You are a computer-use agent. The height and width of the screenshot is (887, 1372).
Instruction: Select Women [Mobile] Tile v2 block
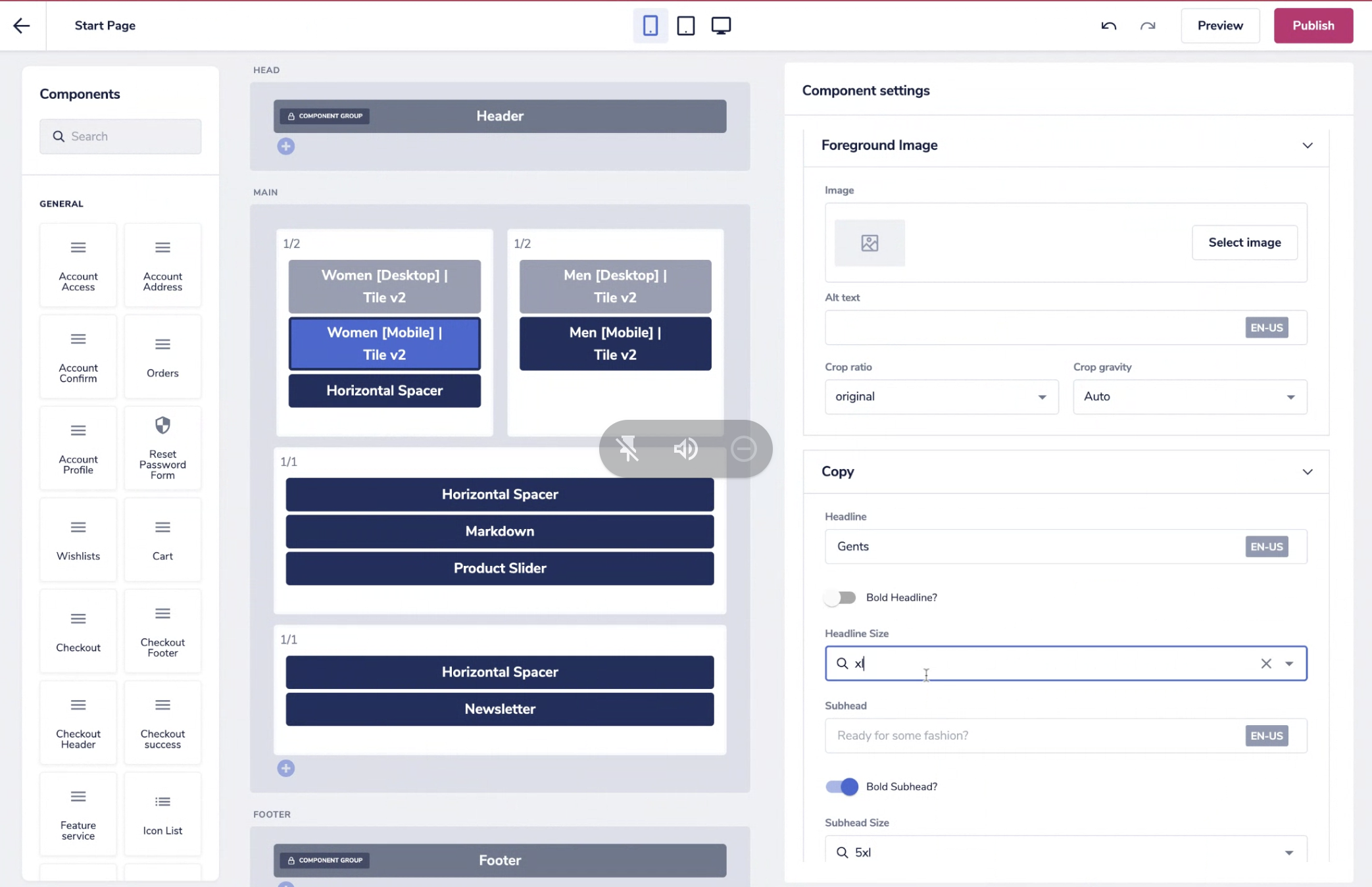coord(384,343)
